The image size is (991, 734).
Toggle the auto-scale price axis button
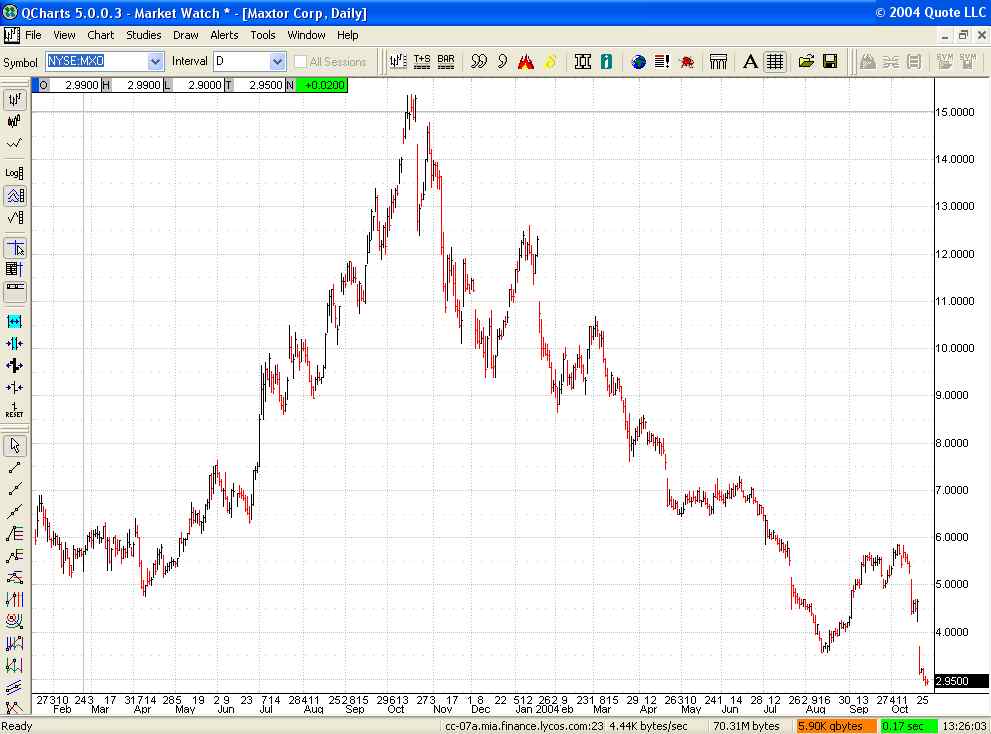15,195
